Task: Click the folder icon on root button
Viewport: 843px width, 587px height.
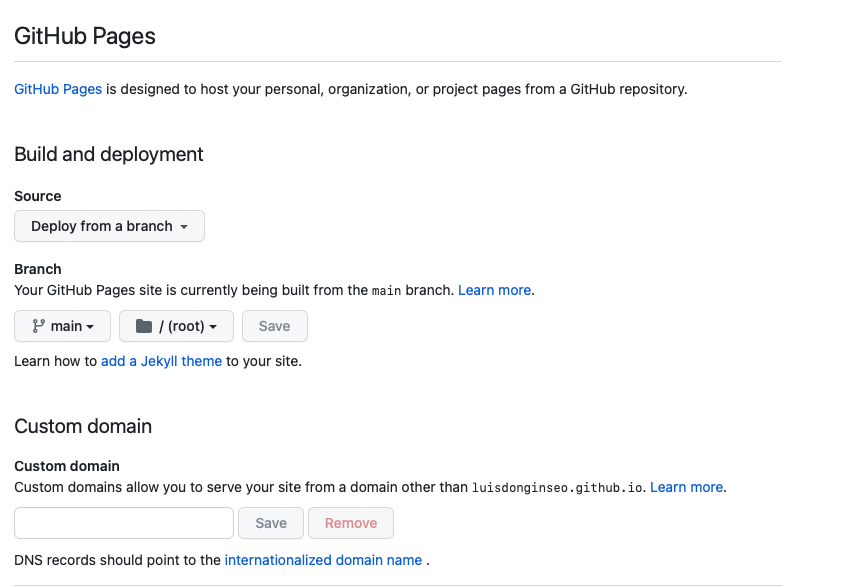Action: [x=144, y=326]
